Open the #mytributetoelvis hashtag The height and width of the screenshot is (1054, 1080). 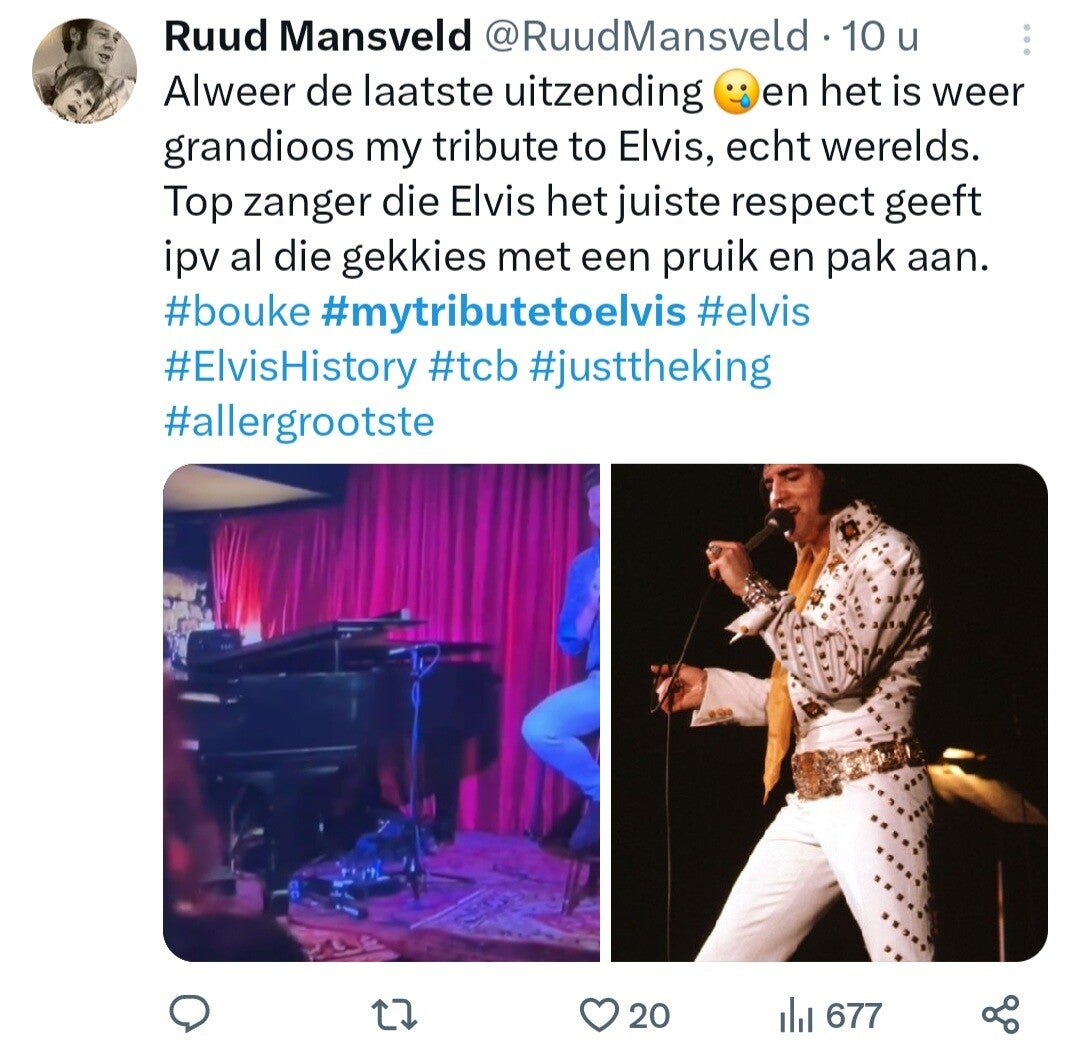(503, 311)
